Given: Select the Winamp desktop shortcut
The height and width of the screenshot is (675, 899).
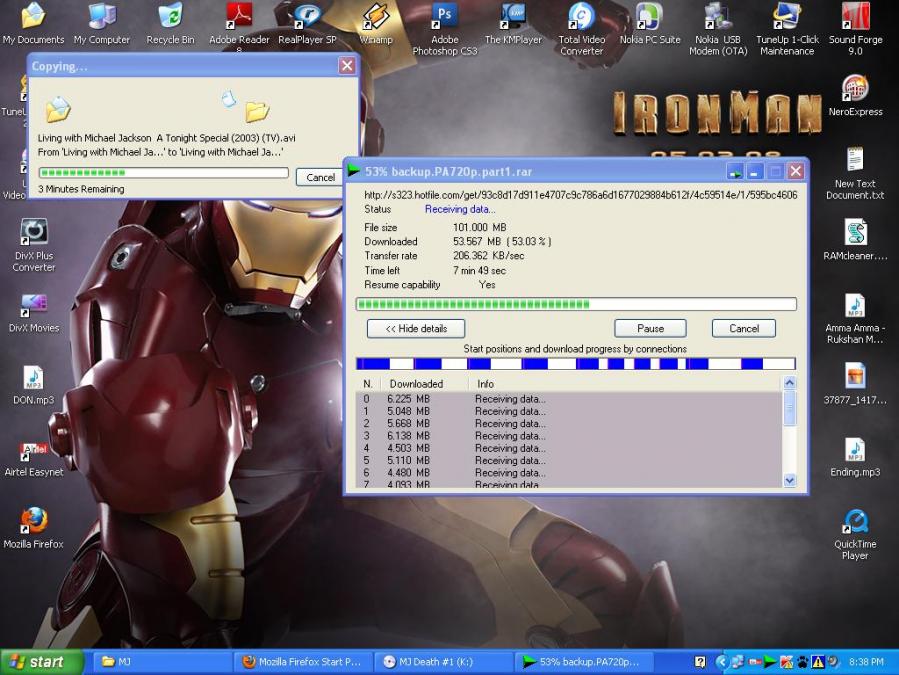Looking at the screenshot, I should pyautogui.click(x=376, y=24).
